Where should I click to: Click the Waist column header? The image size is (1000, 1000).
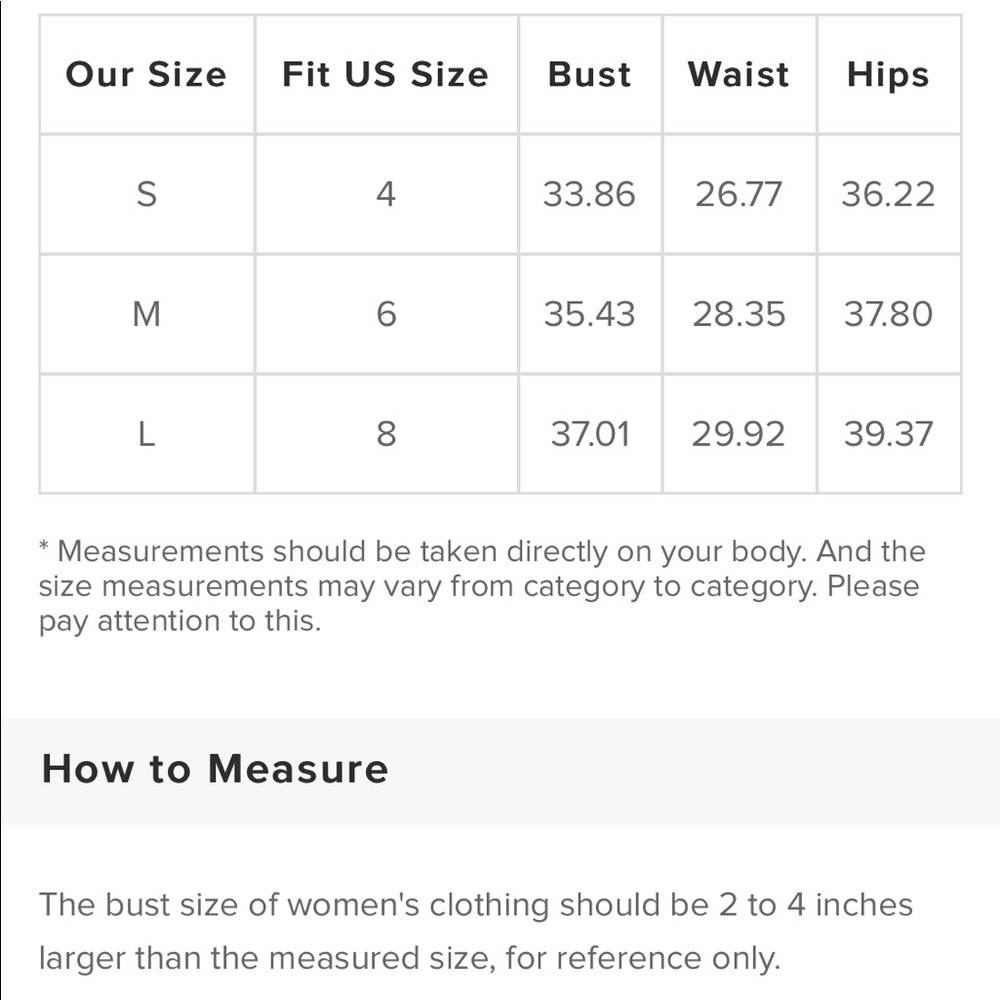click(x=739, y=75)
